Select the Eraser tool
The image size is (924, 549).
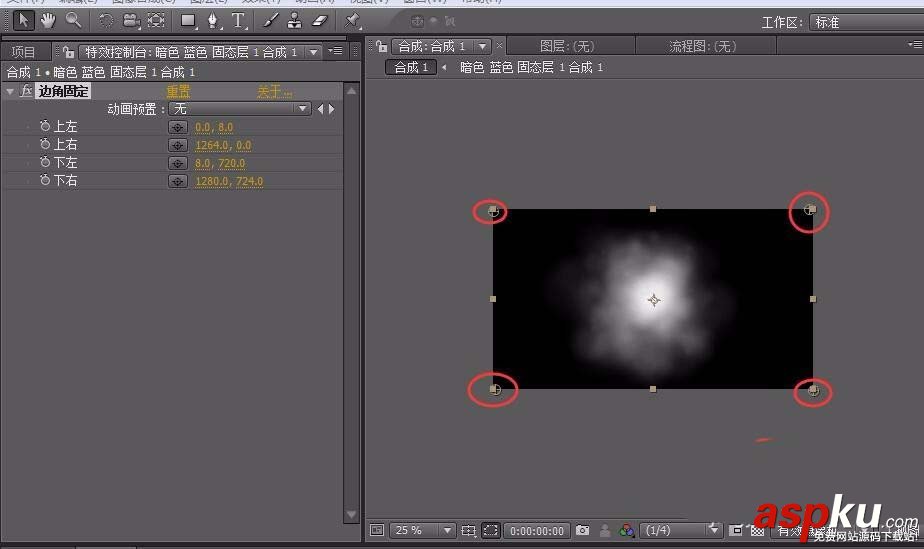click(319, 21)
